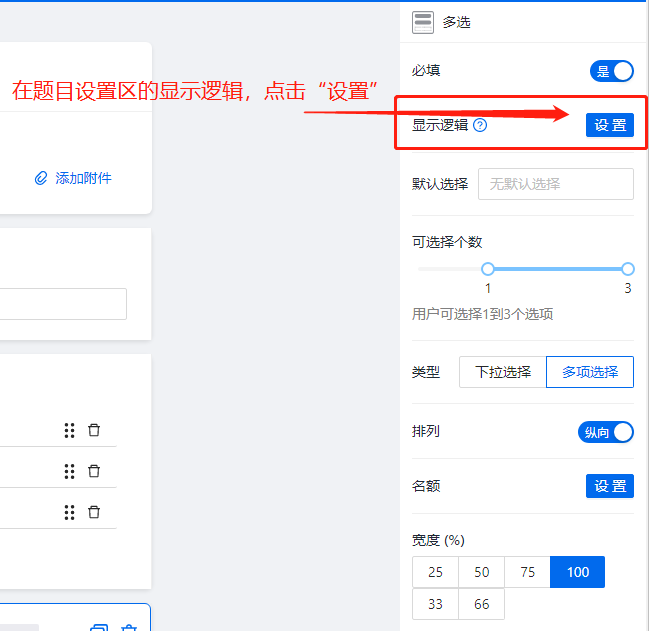This screenshot has width=649, height=631.
Task: Click the first option's drag handle icon
Action: point(69,430)
